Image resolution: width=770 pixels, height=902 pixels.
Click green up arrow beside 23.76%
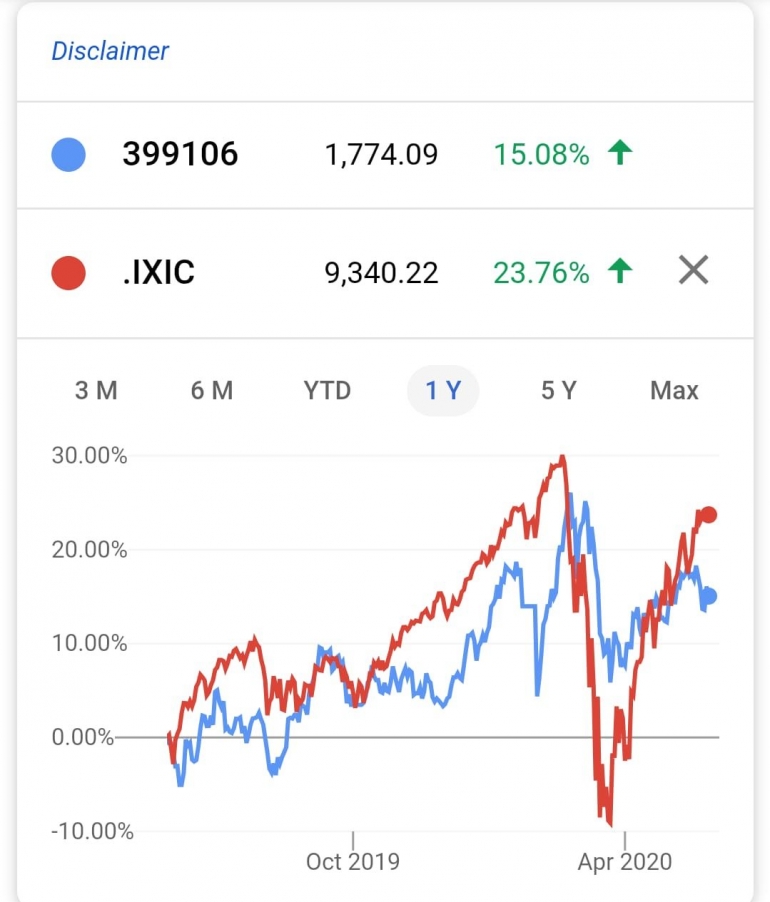[621, 271]
